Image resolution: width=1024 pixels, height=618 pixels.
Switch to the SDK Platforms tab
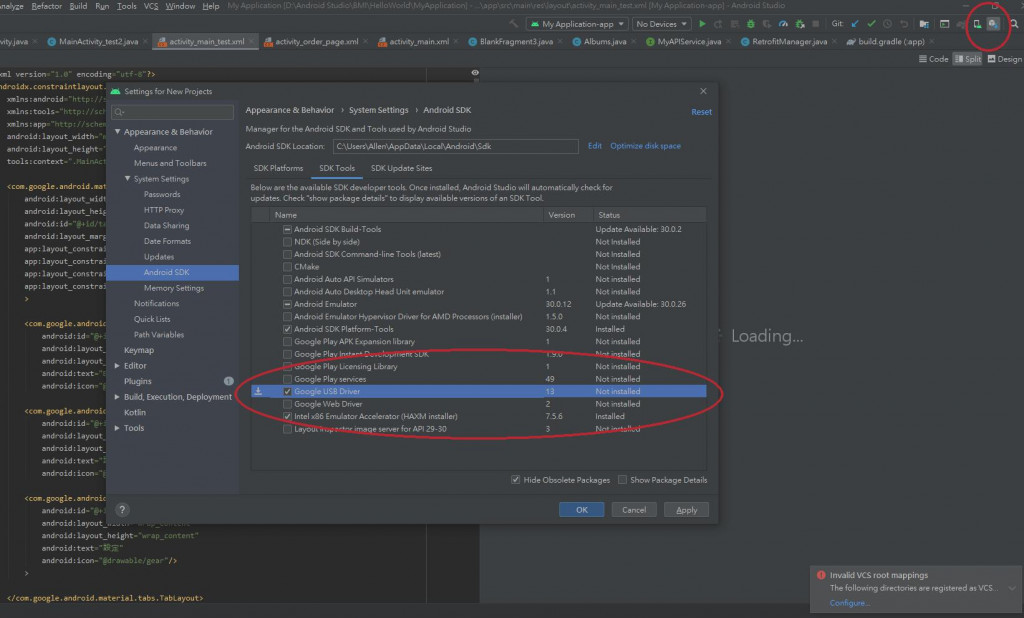click(278, 168)
